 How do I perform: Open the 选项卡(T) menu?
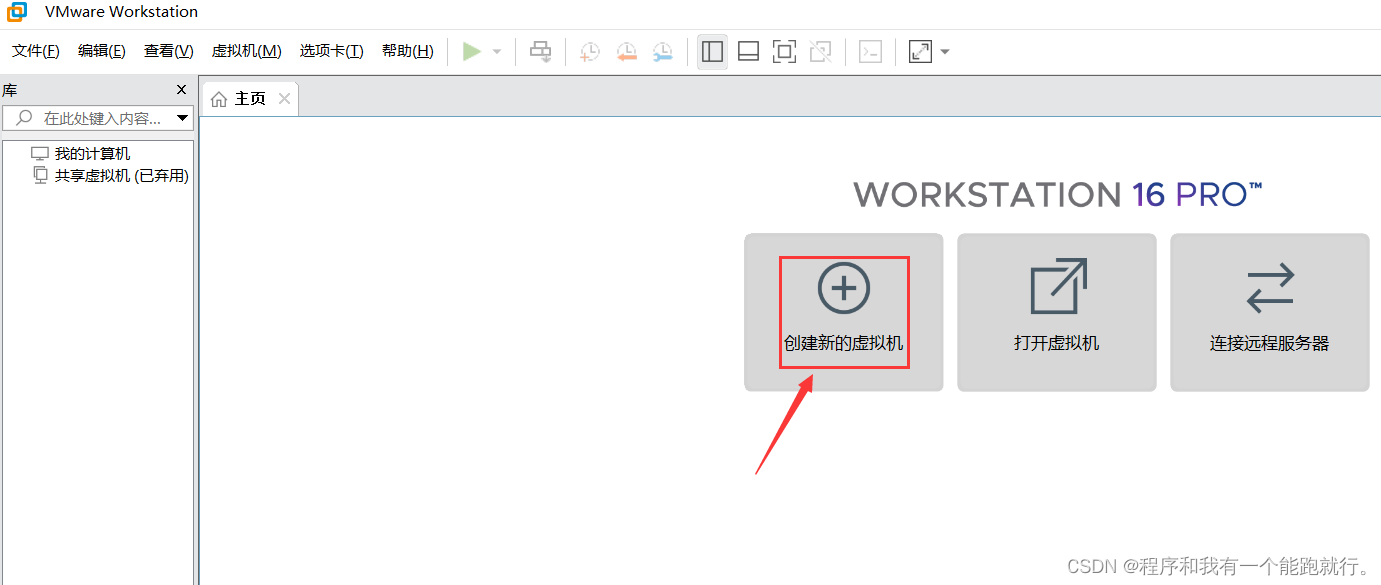[332, 51]
